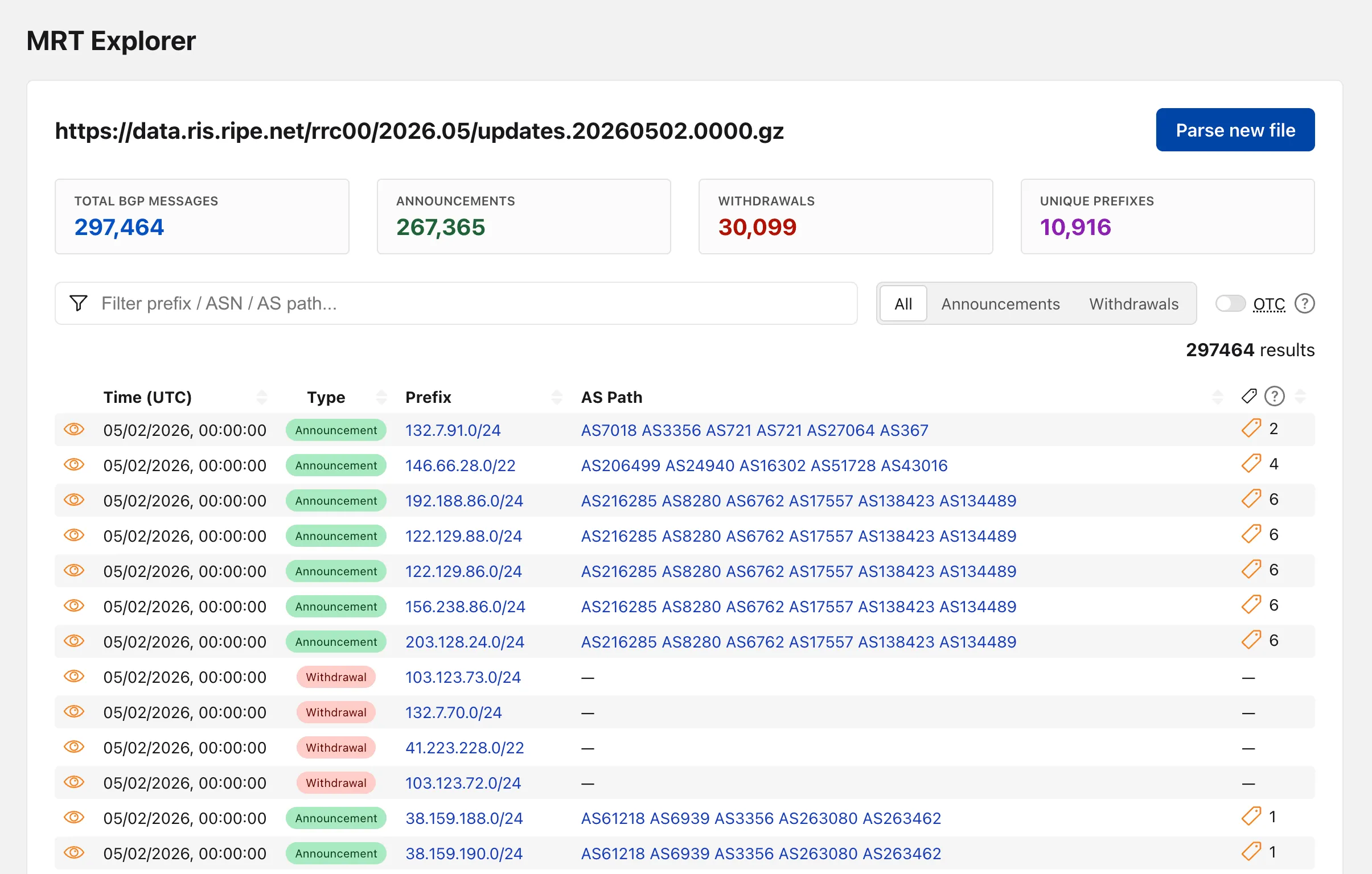This screenshot has height=874, width=1372.
Task: Click community tag for 122.129.88.0/24 row
Action: pyautogui.click(x=1251, y=535)
